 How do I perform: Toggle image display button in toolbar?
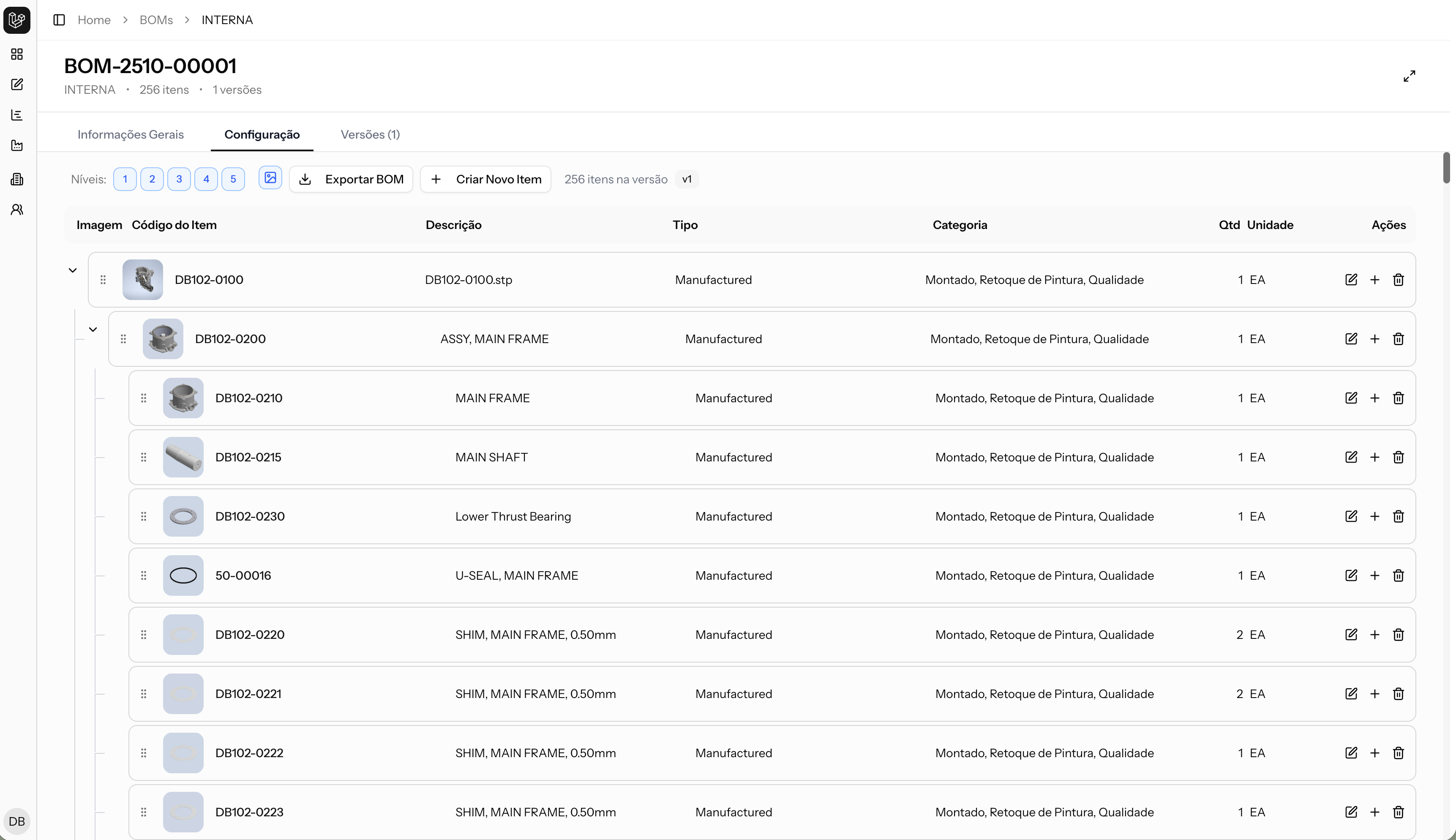tap(270, 178)
